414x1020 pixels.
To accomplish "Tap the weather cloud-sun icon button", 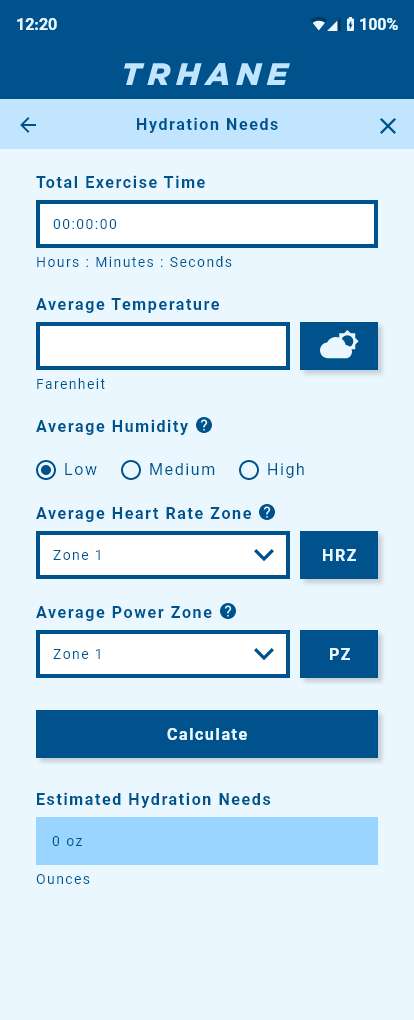I will (338, 346).
